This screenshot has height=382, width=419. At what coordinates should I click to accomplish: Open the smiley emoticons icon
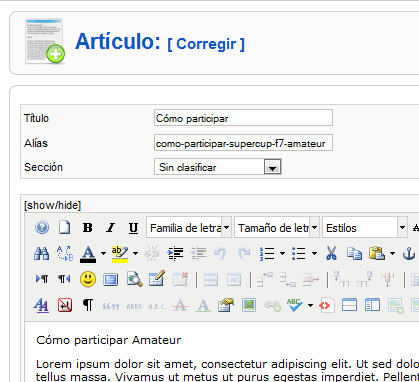88,279
